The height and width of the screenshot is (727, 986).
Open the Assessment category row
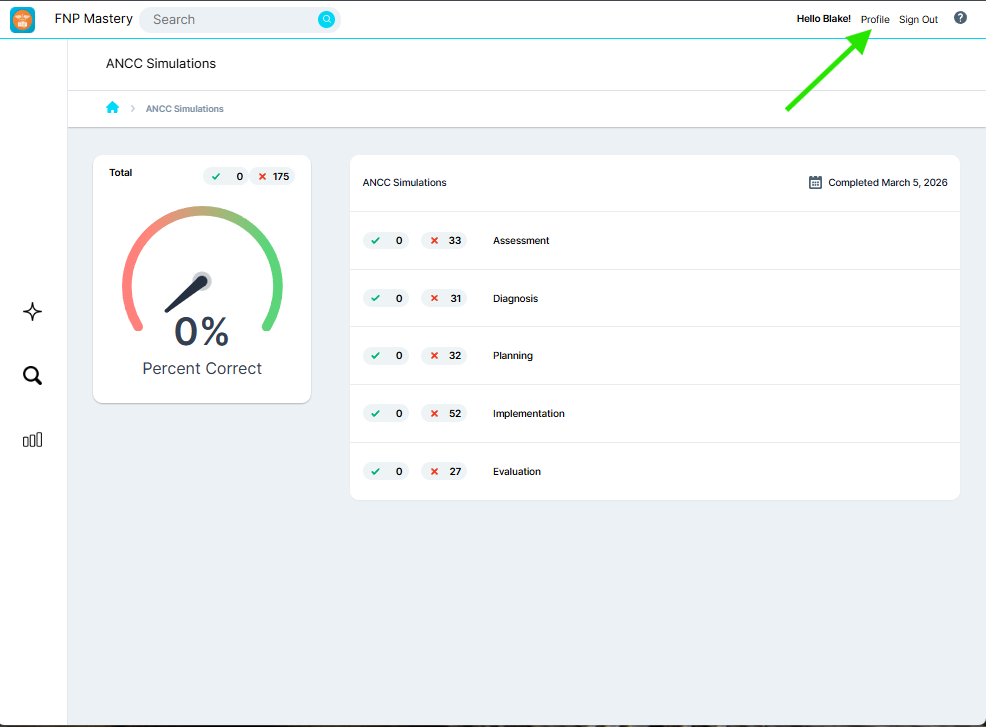coord(521,241)
